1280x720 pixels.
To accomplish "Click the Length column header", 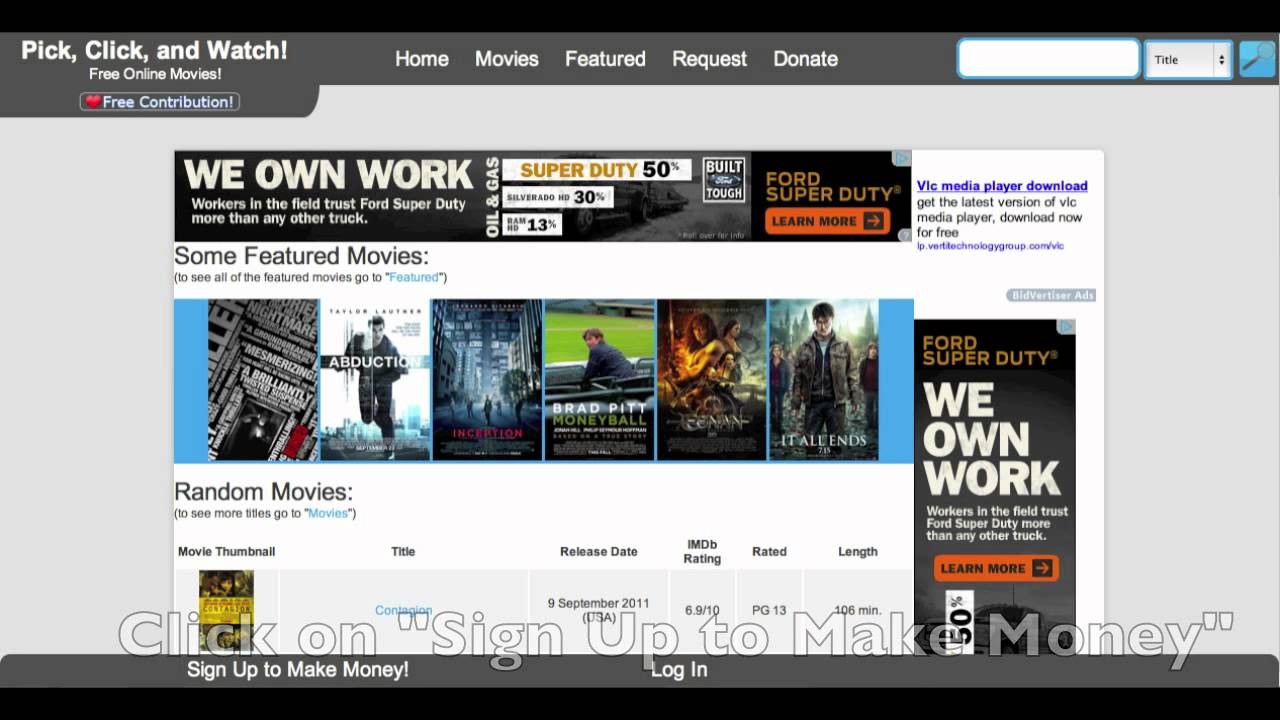I will (x=858, y=551).
